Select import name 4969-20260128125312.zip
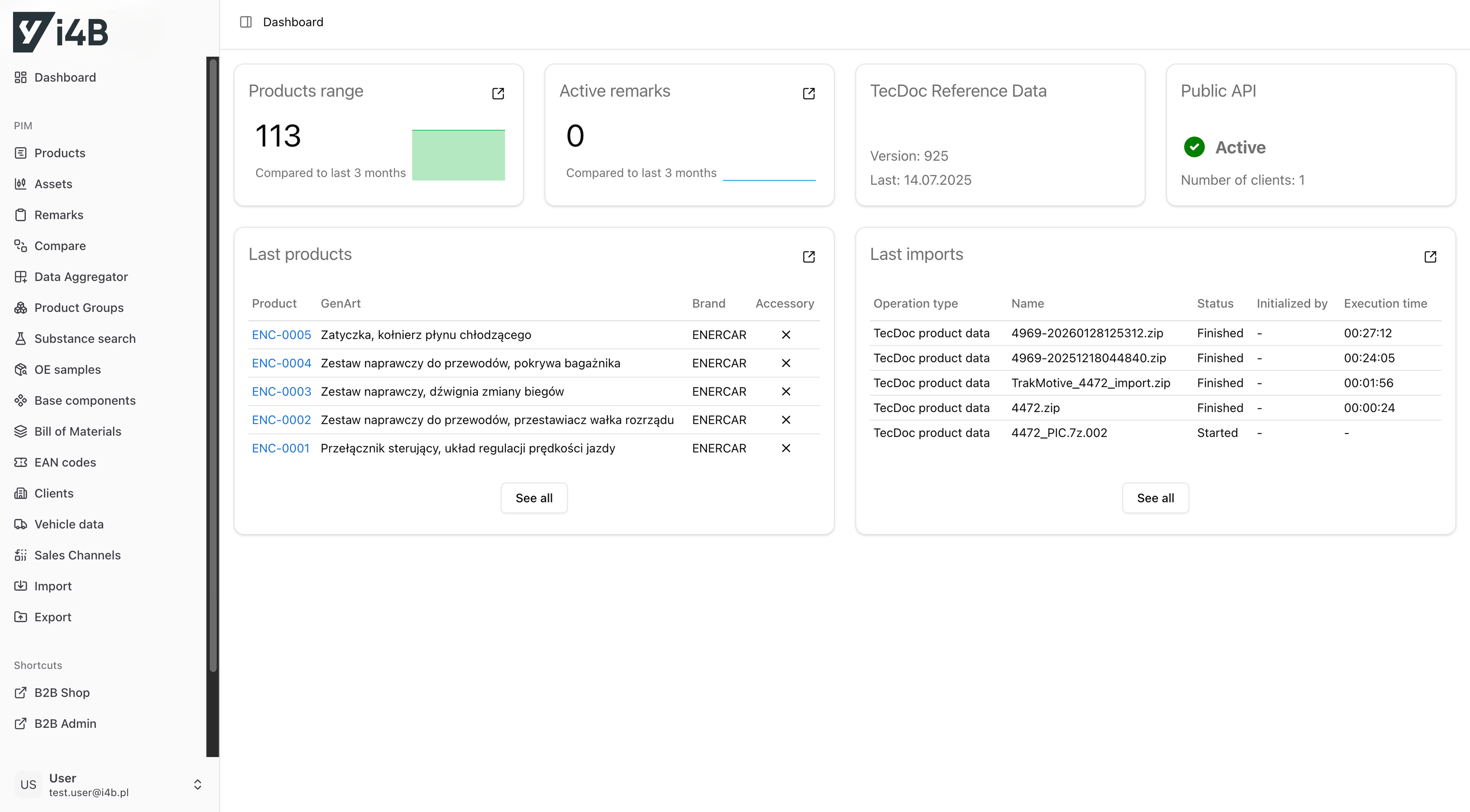The height and width of the screenshot is (812, 1470). click(1087, 333)
